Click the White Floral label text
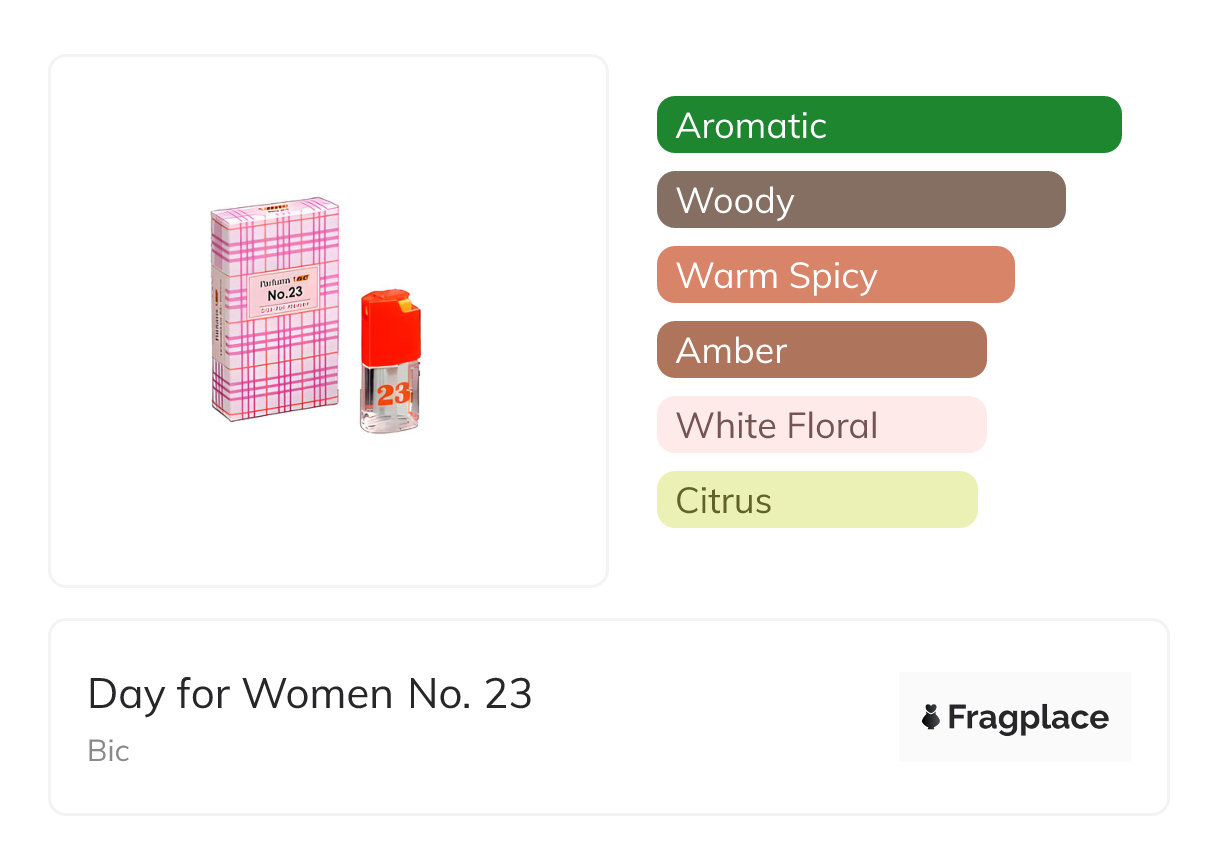 coord(777,426)
